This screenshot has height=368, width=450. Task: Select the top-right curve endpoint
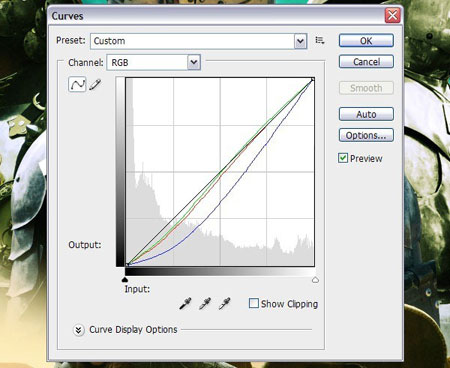313,79
